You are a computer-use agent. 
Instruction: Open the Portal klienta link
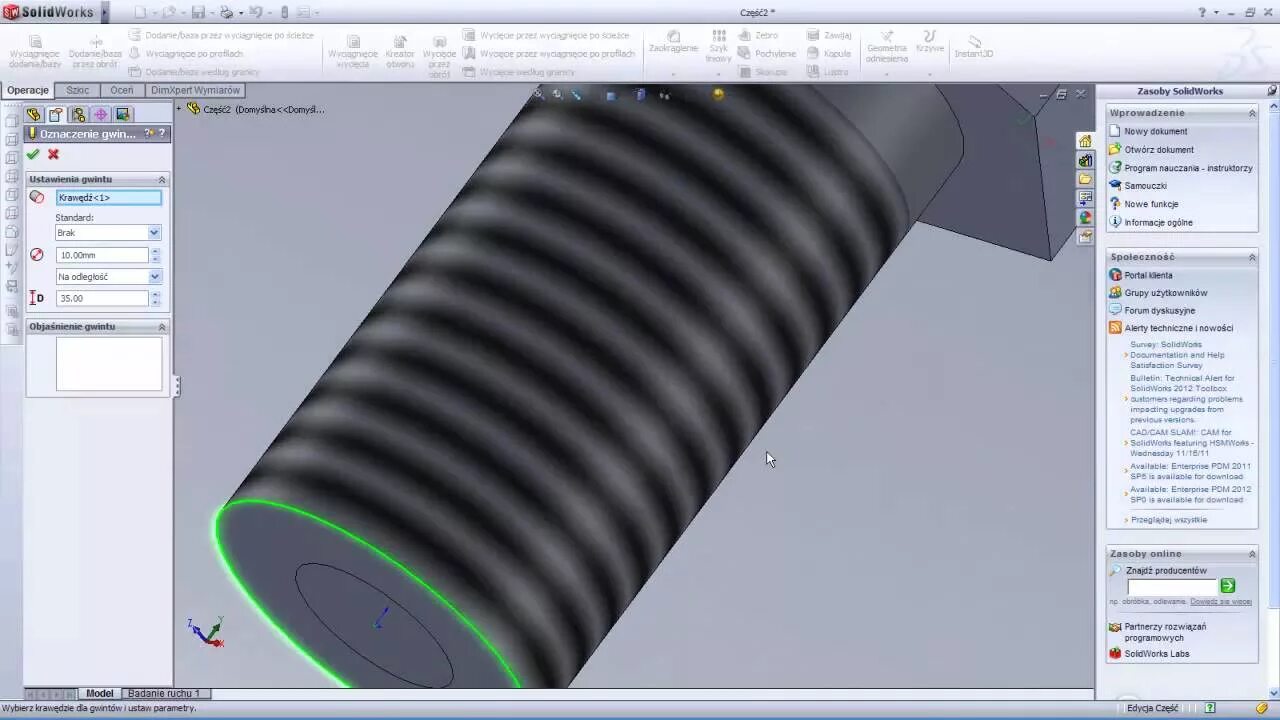[1148, 275]
